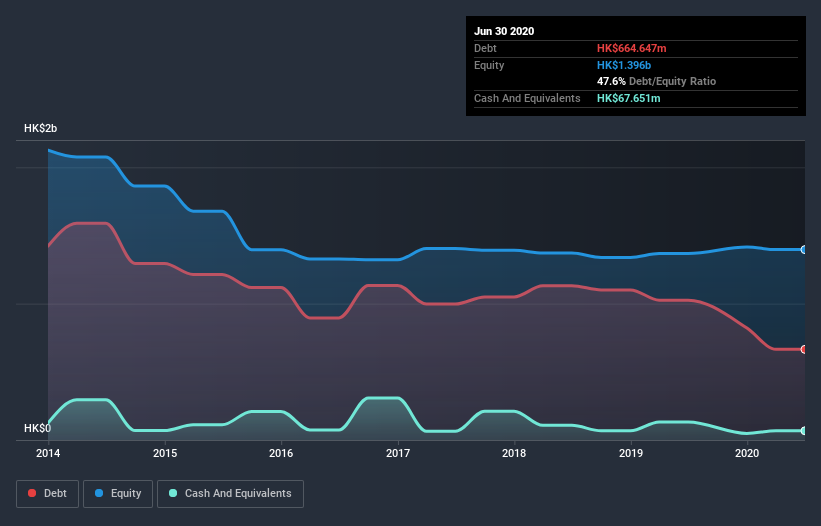Click the teal Cash And Equivalents legend dot
821x526 pixels.
pyautogui.click(x=173, y=493)
